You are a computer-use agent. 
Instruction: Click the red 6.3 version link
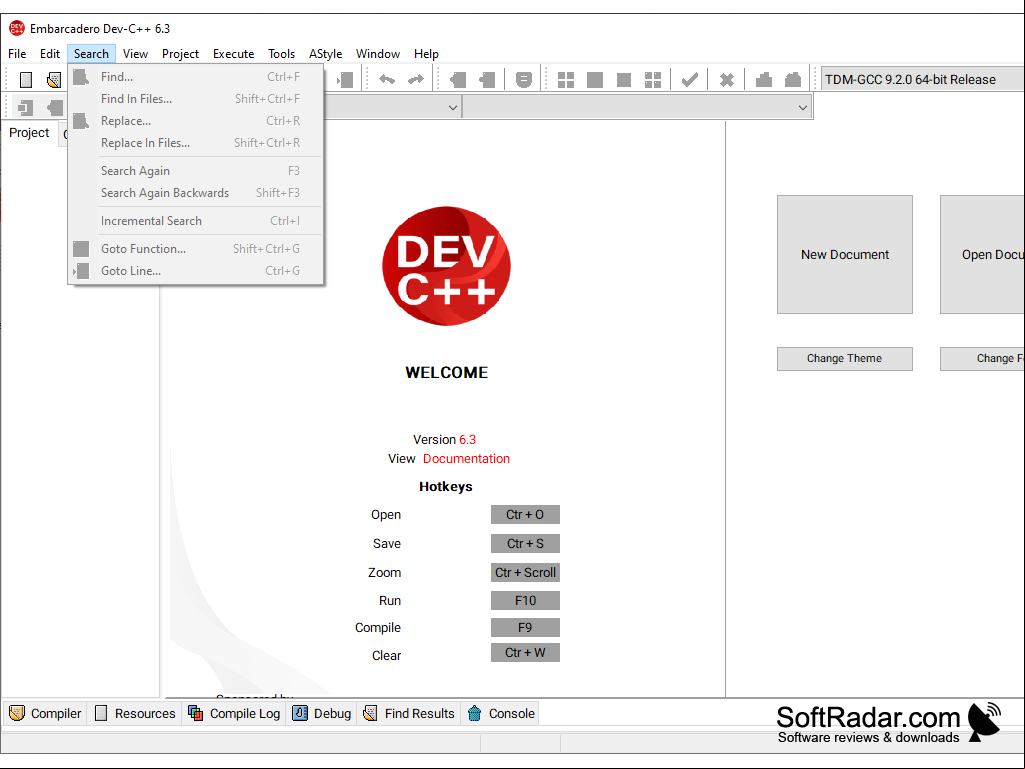pyautogui.click(x=467, y=439)
